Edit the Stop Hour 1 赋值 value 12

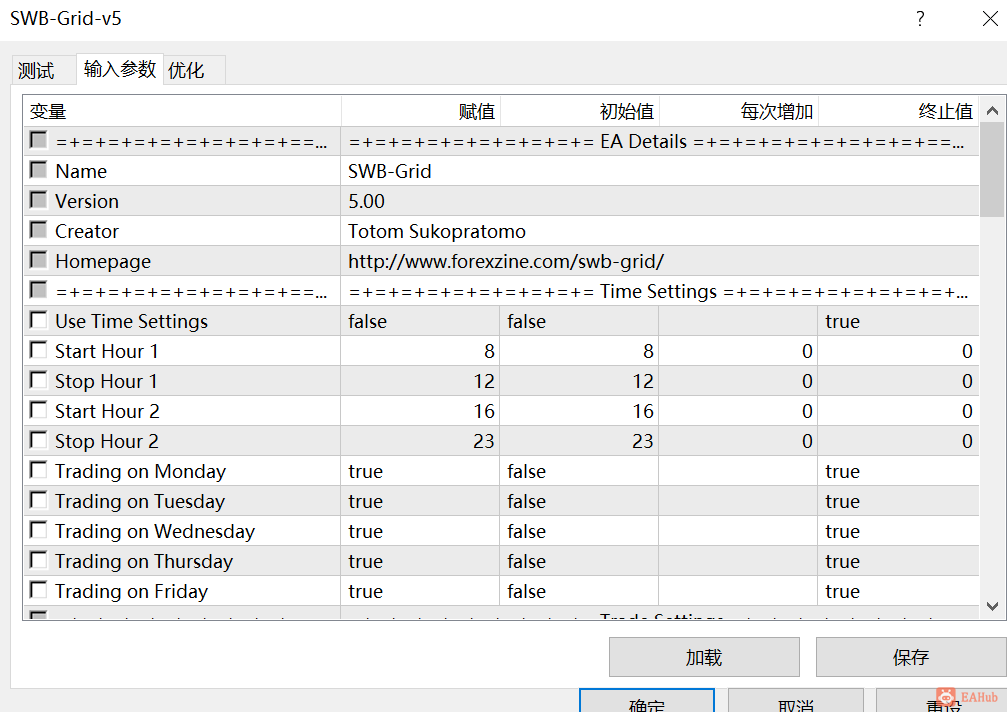tap(420, 381)
